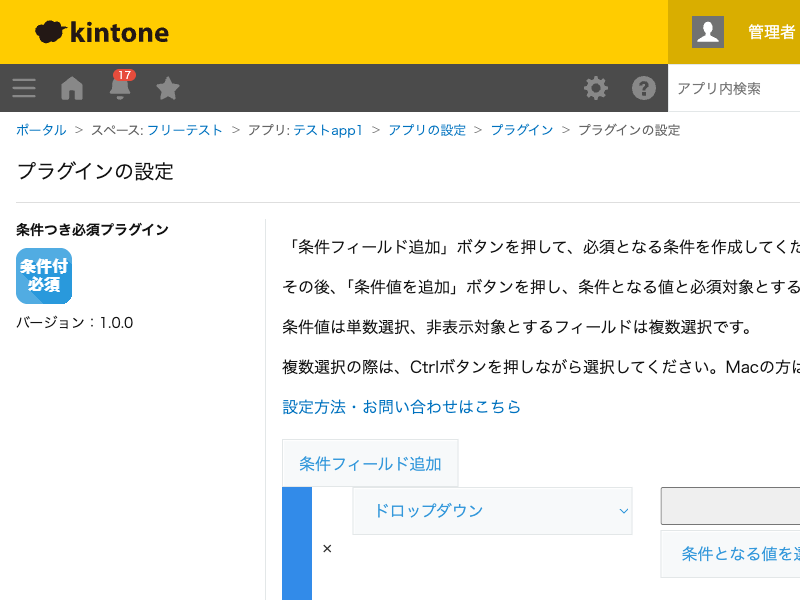Screen dimensions: 800x600
Task: Open notifications bell with 17 badge
Action: (120, 86)
